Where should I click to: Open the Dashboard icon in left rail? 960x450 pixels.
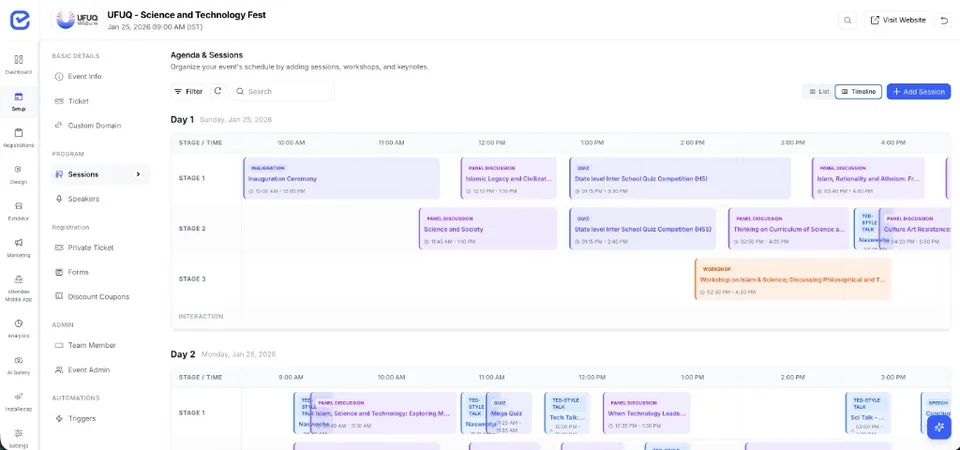(18, 59)
